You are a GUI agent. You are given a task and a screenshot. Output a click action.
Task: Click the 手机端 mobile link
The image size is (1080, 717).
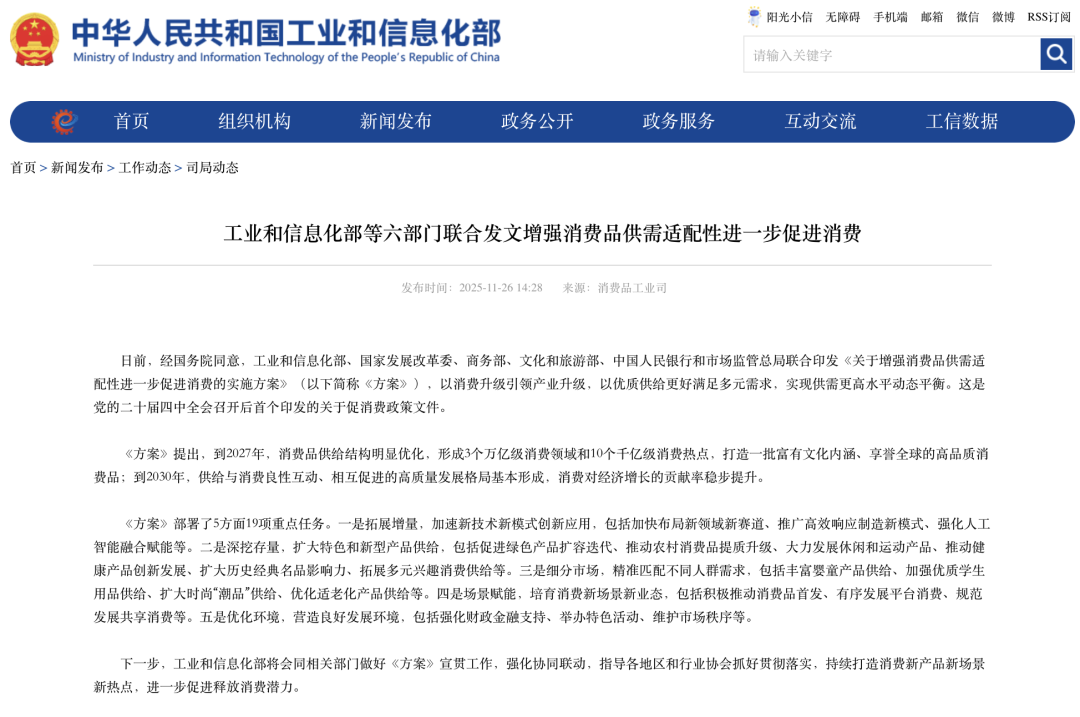[x=891, y=17]
